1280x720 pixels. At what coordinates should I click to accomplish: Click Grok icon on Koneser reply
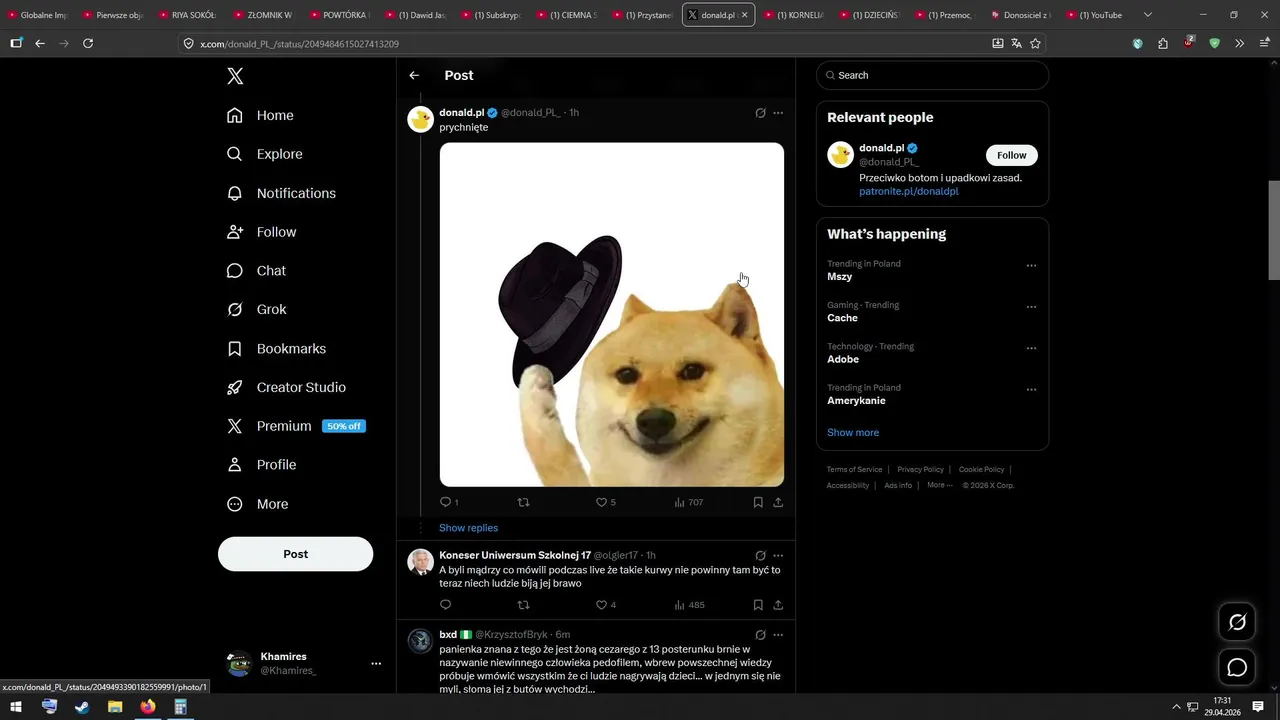click(x=760, y=555)
